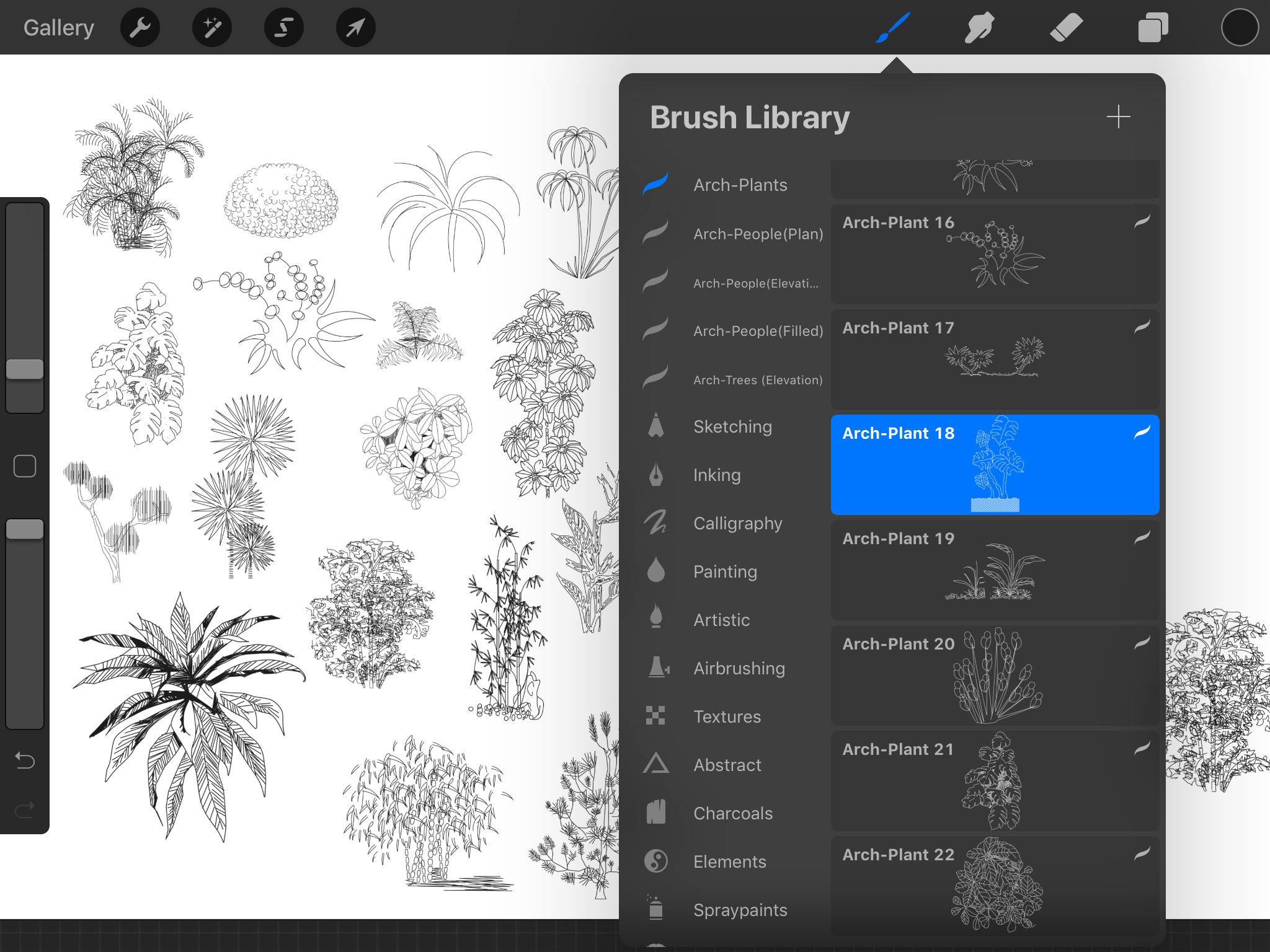The height and width of the screenshot is (952, 1270).
Task: Return to Gallery
Action: pos(59,27)
